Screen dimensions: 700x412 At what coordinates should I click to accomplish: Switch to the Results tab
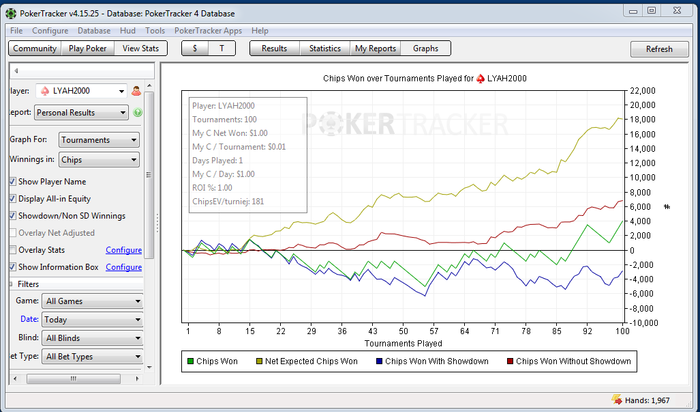(274, 48)
